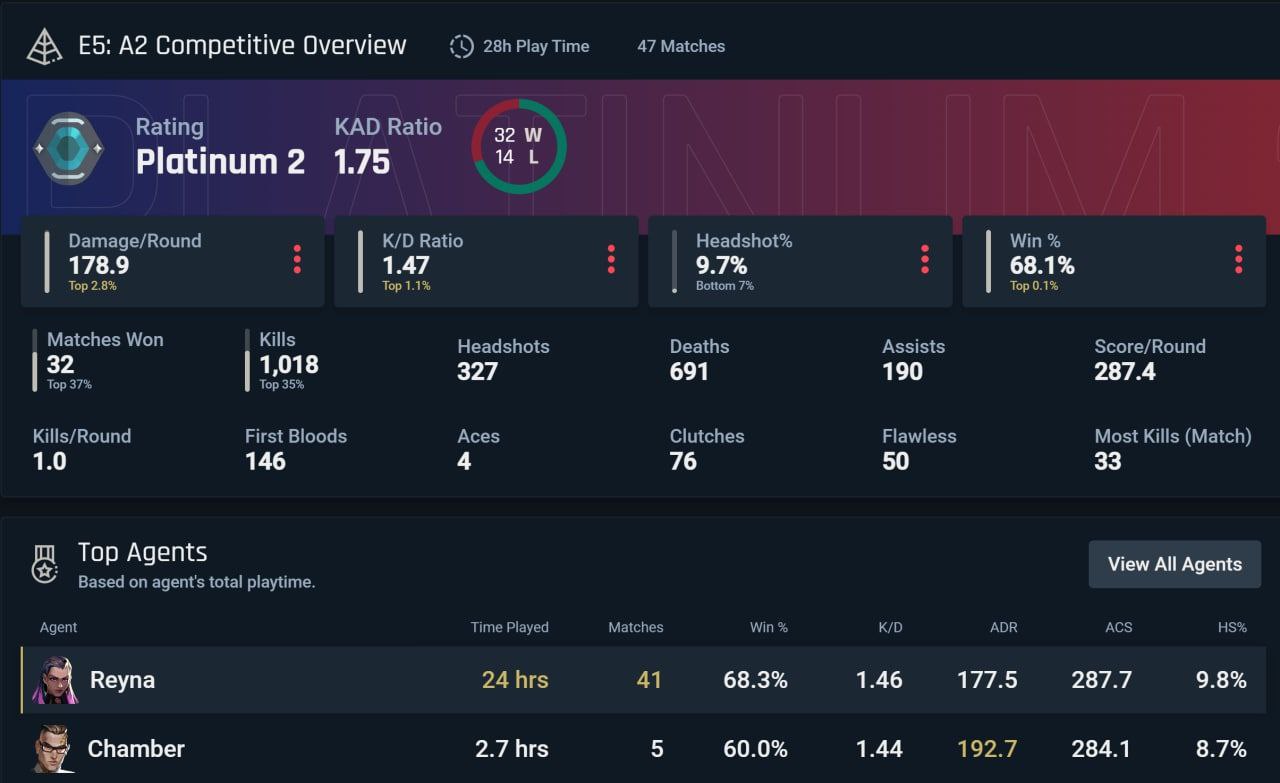Click the Matches Won 32 value

[60, 365]
